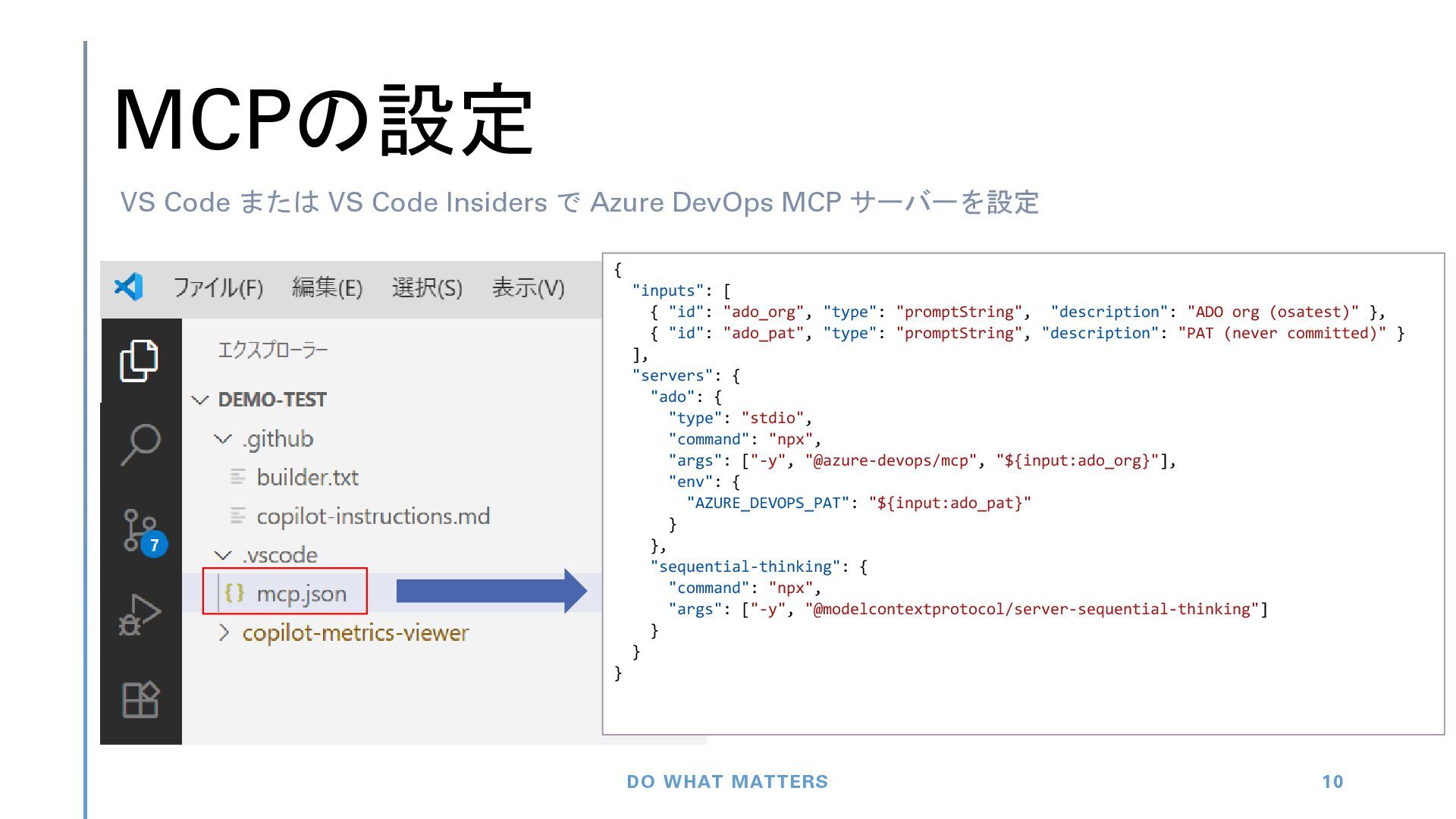Click the "AZURE_DEVOPS_PAT" env key

click(x=768, y=503)
